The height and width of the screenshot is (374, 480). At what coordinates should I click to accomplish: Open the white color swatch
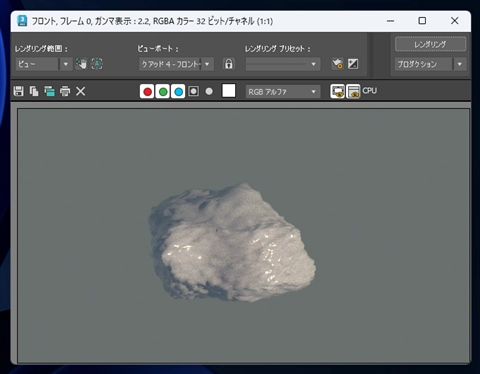point(229,91)
